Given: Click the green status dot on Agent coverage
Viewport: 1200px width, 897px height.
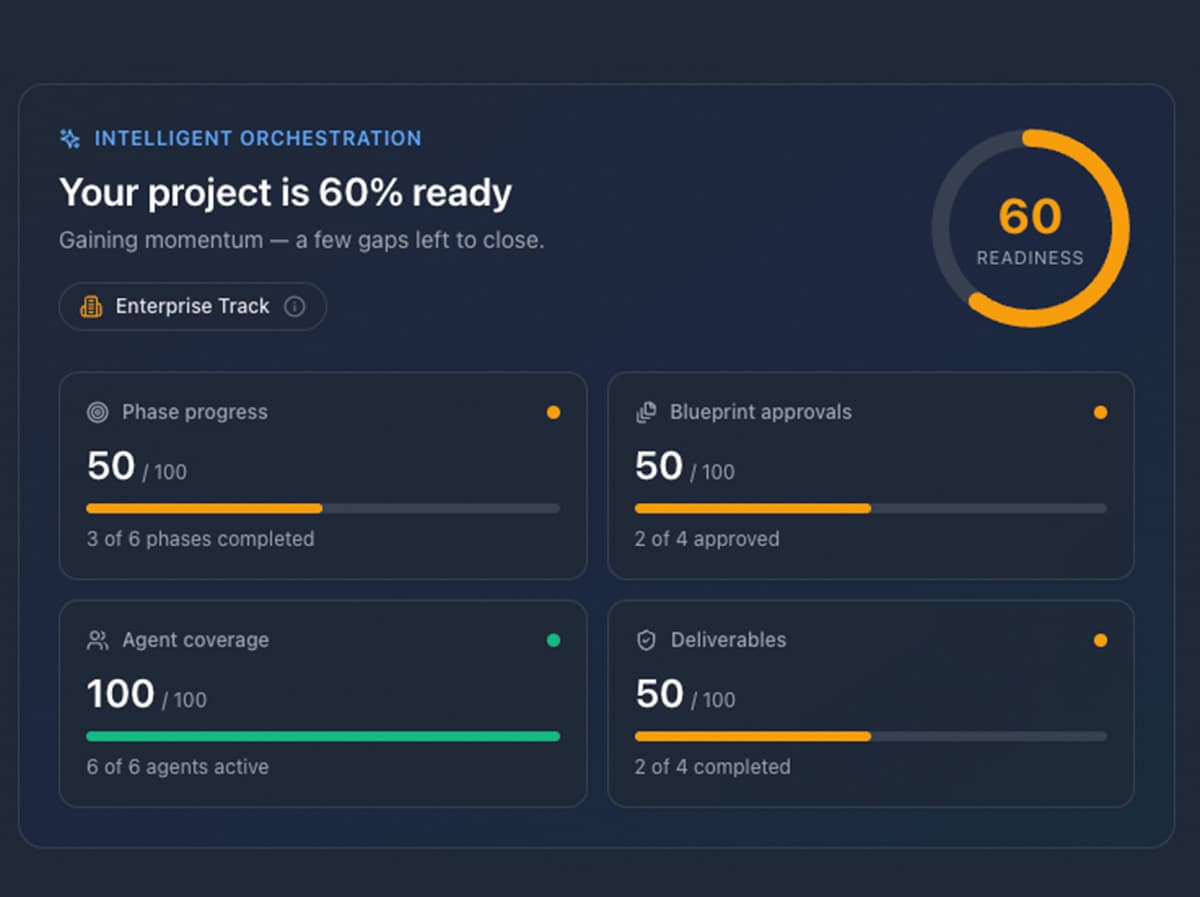Looking at the screenshot, I should (x=553, y=640).
